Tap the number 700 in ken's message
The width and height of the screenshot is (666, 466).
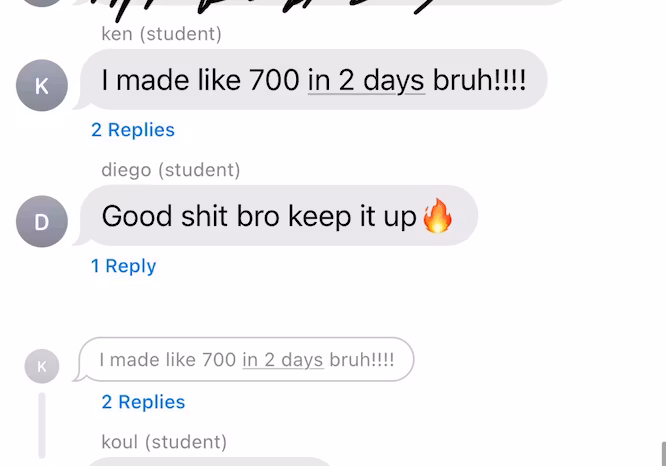[274, 80]
